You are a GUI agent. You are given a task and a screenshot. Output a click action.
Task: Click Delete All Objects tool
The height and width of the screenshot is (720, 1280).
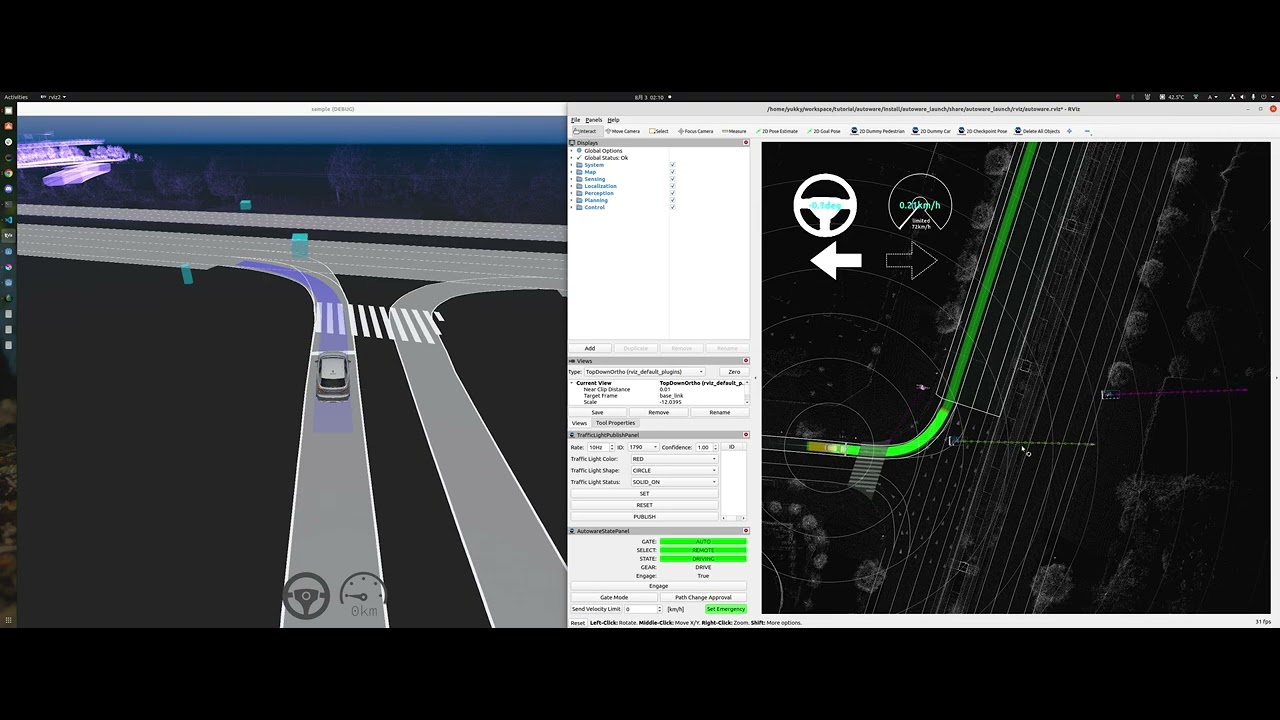[1038, 131]
